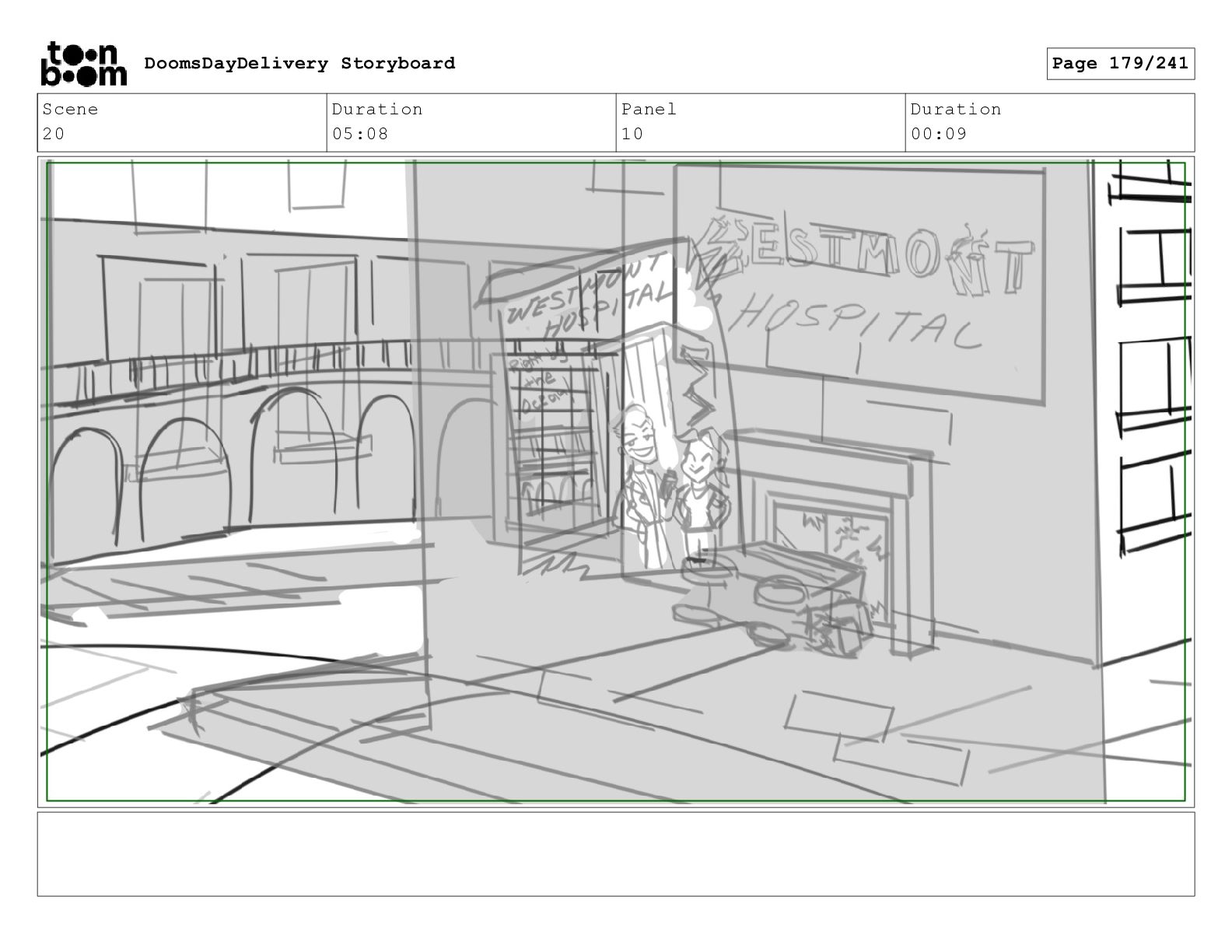Click the Page 179/241 indicator box

(1119, 64)
